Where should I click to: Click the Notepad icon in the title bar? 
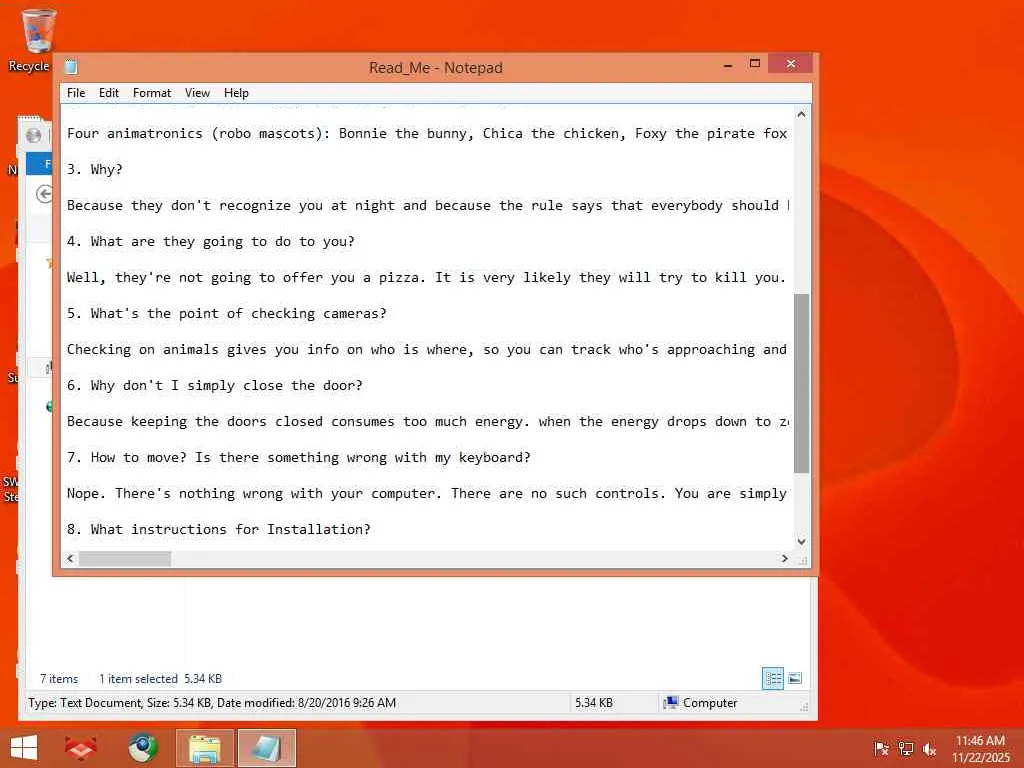pyautogui.click(x=71, y=67)
